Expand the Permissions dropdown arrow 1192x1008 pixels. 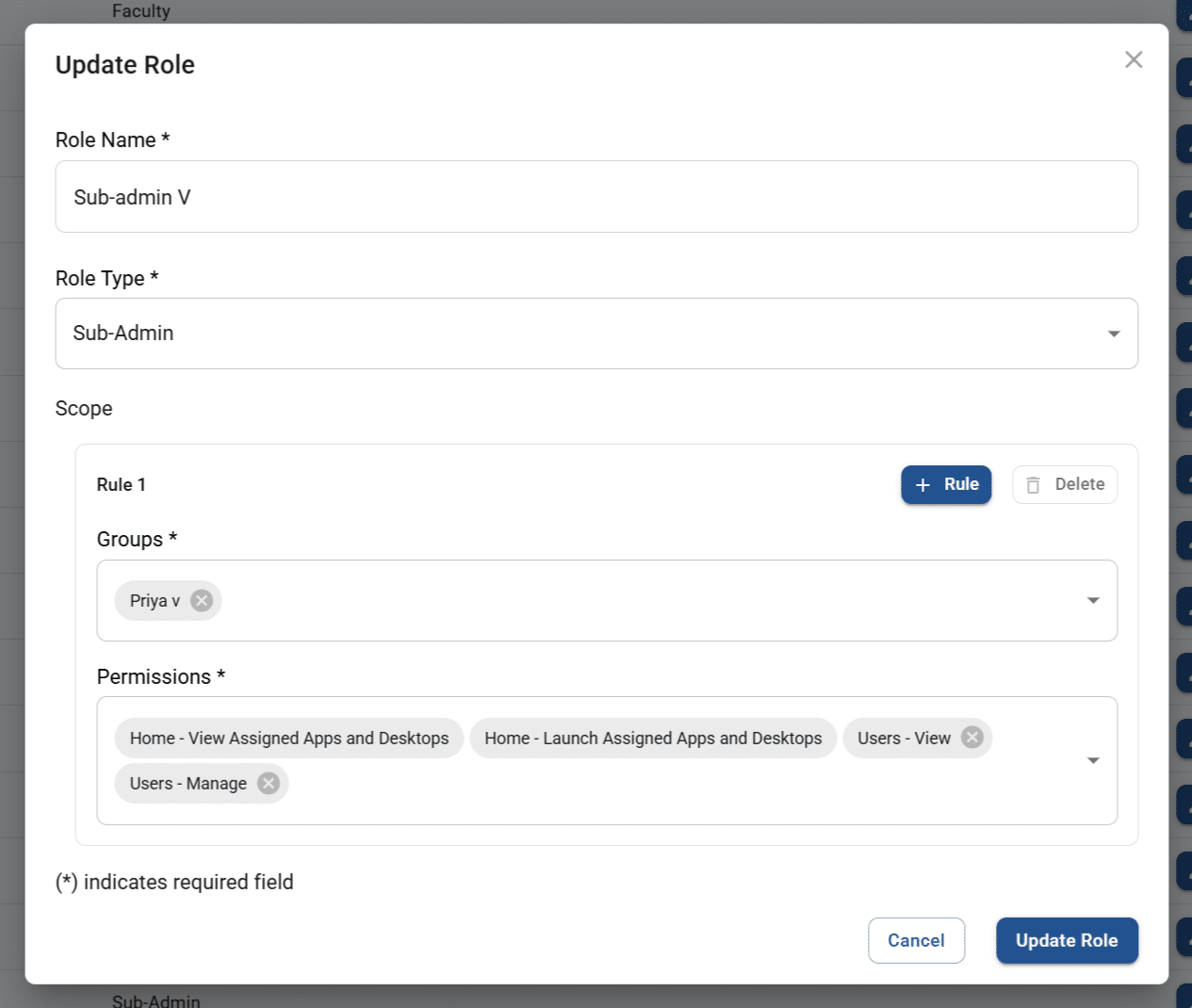coord(1093,760)
